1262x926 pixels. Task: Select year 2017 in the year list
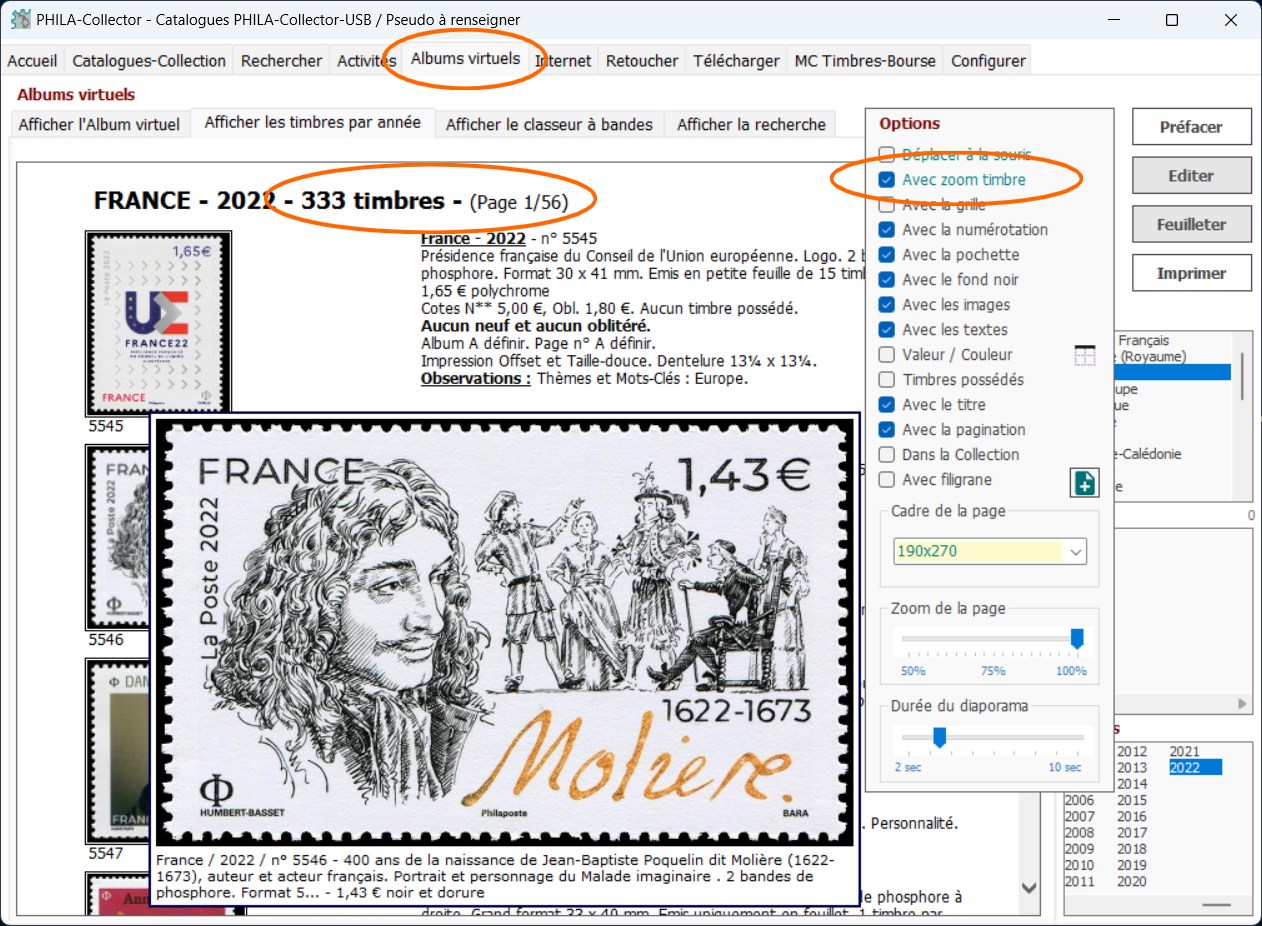(x=1132, y=832)
